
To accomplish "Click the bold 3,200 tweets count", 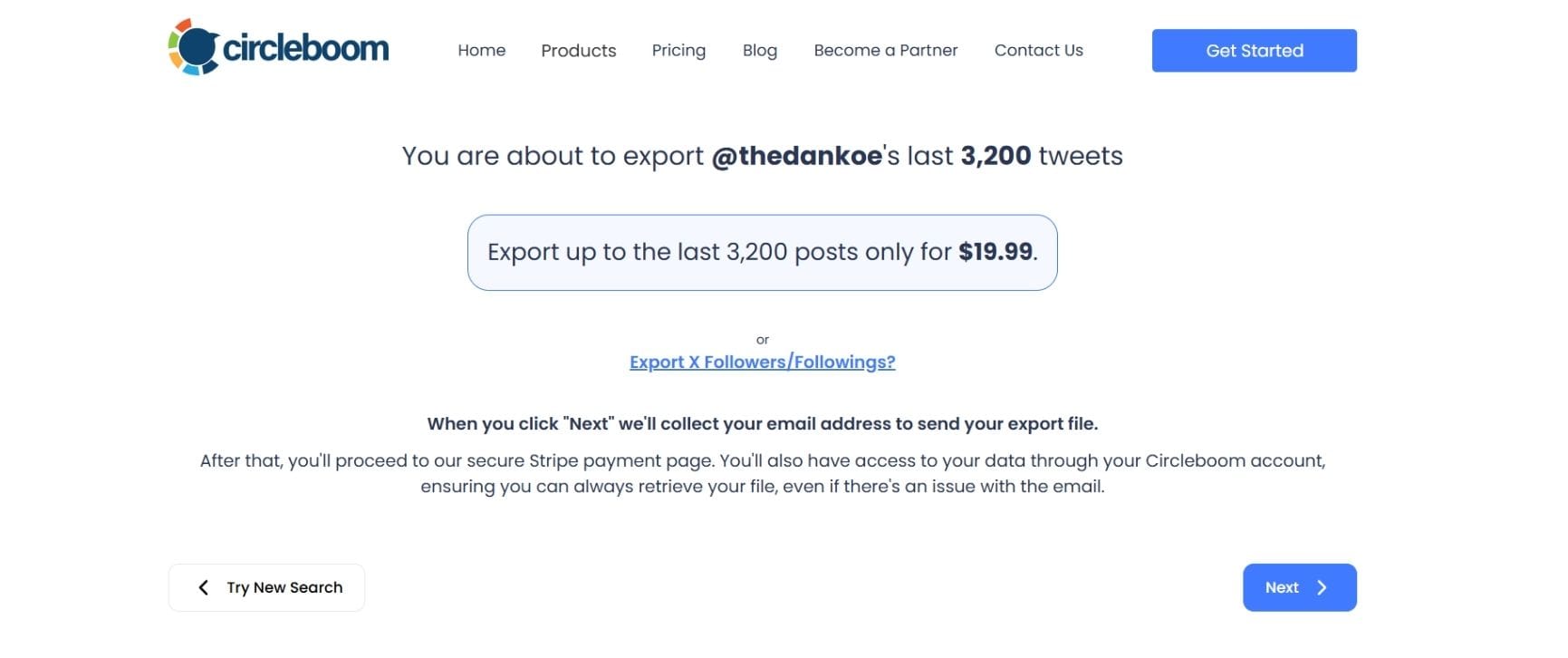I will 995,156.
